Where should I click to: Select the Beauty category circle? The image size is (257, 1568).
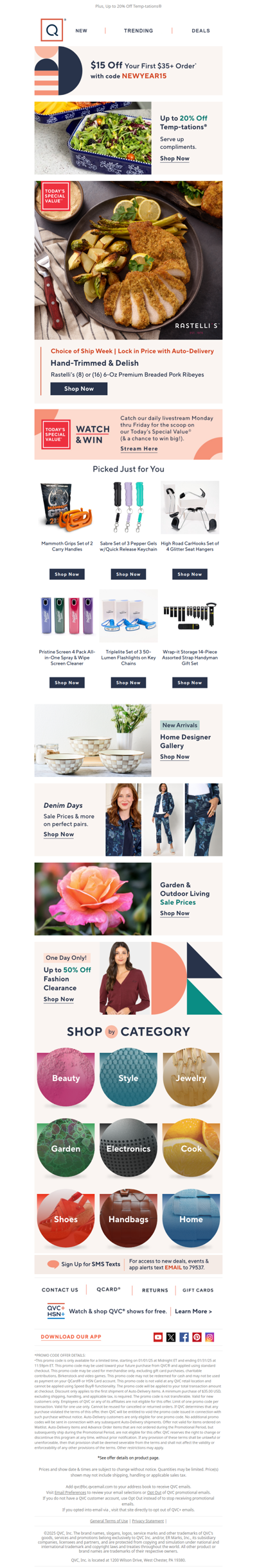(66, 1077)
